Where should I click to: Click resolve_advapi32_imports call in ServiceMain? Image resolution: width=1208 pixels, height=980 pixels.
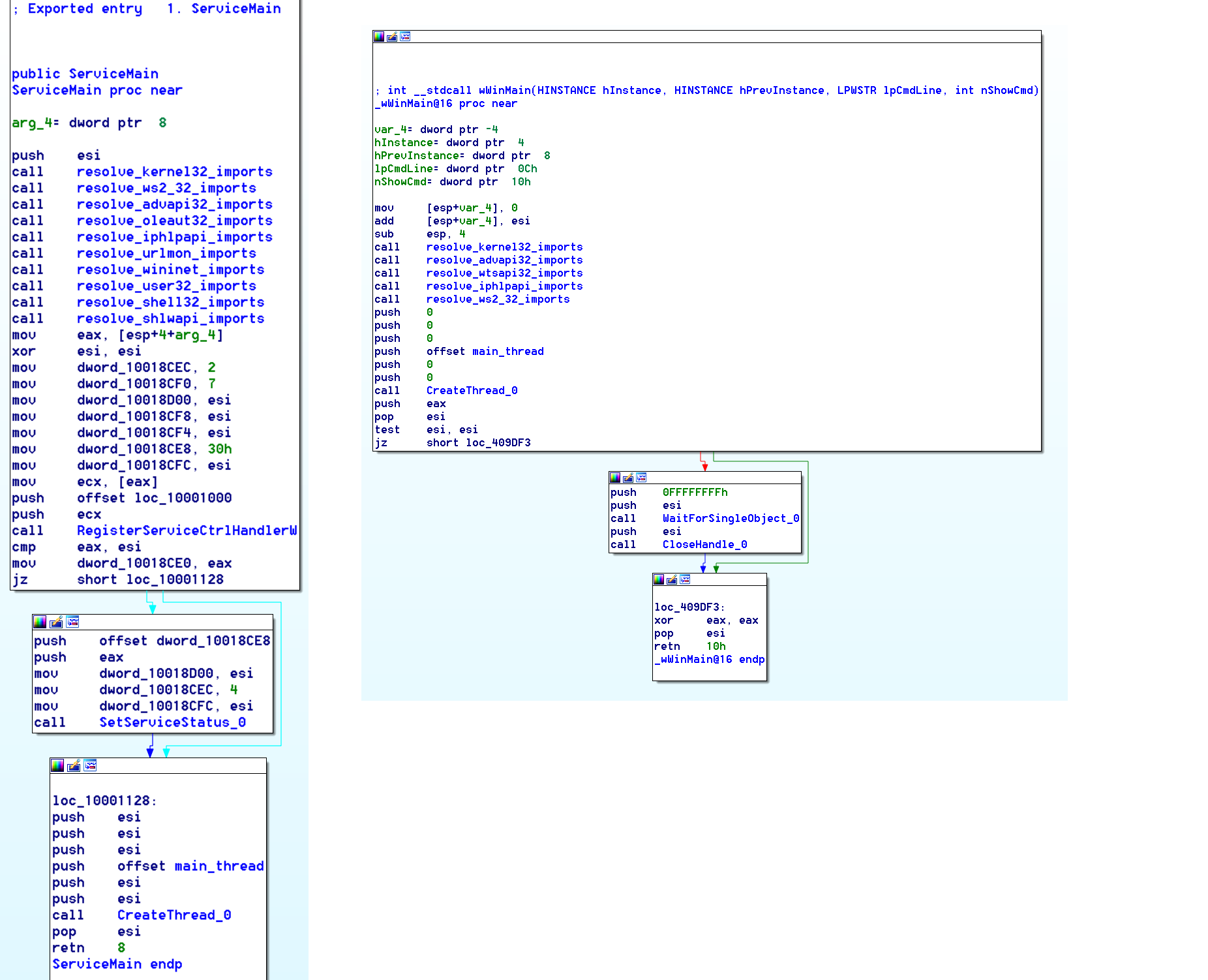click(175, 204)
